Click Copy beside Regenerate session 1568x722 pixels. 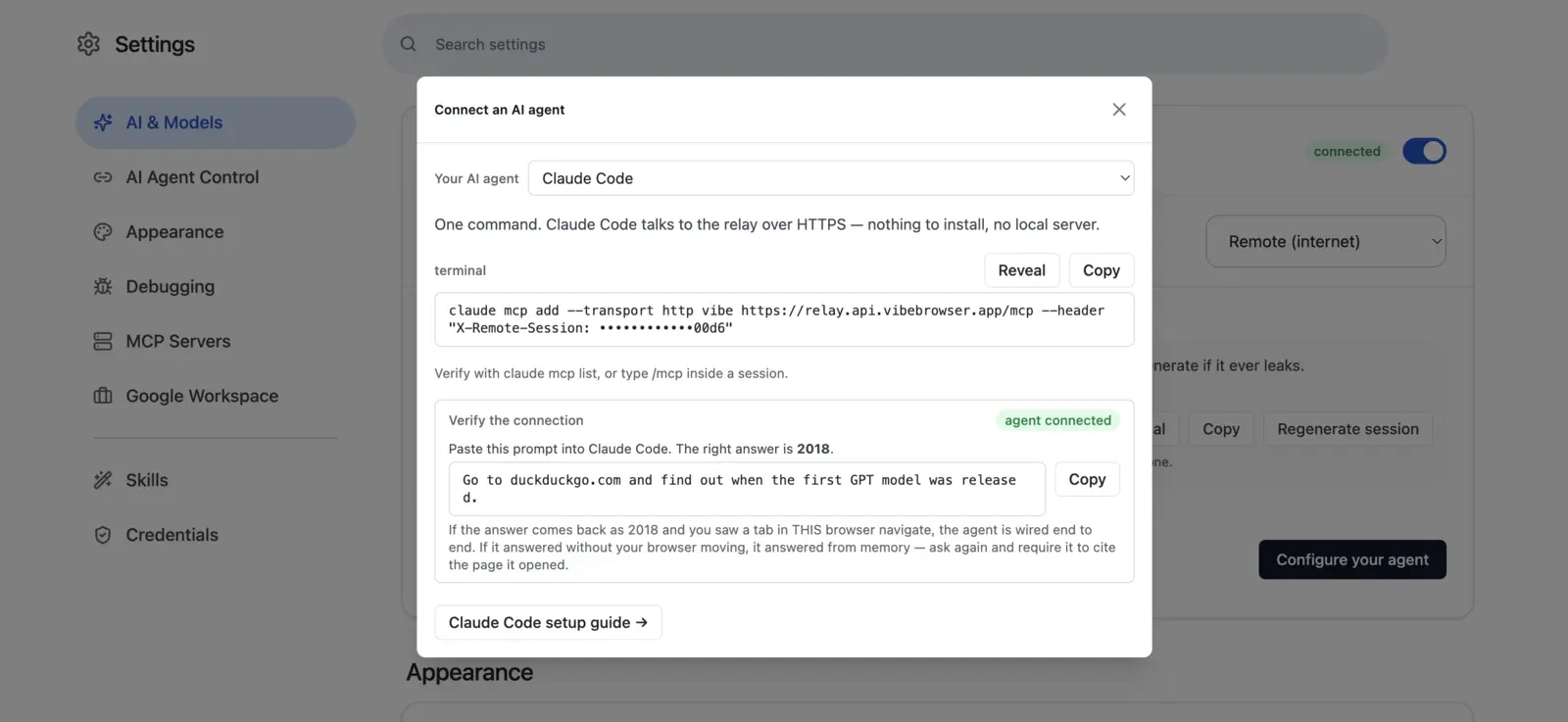click(1221, 429)
